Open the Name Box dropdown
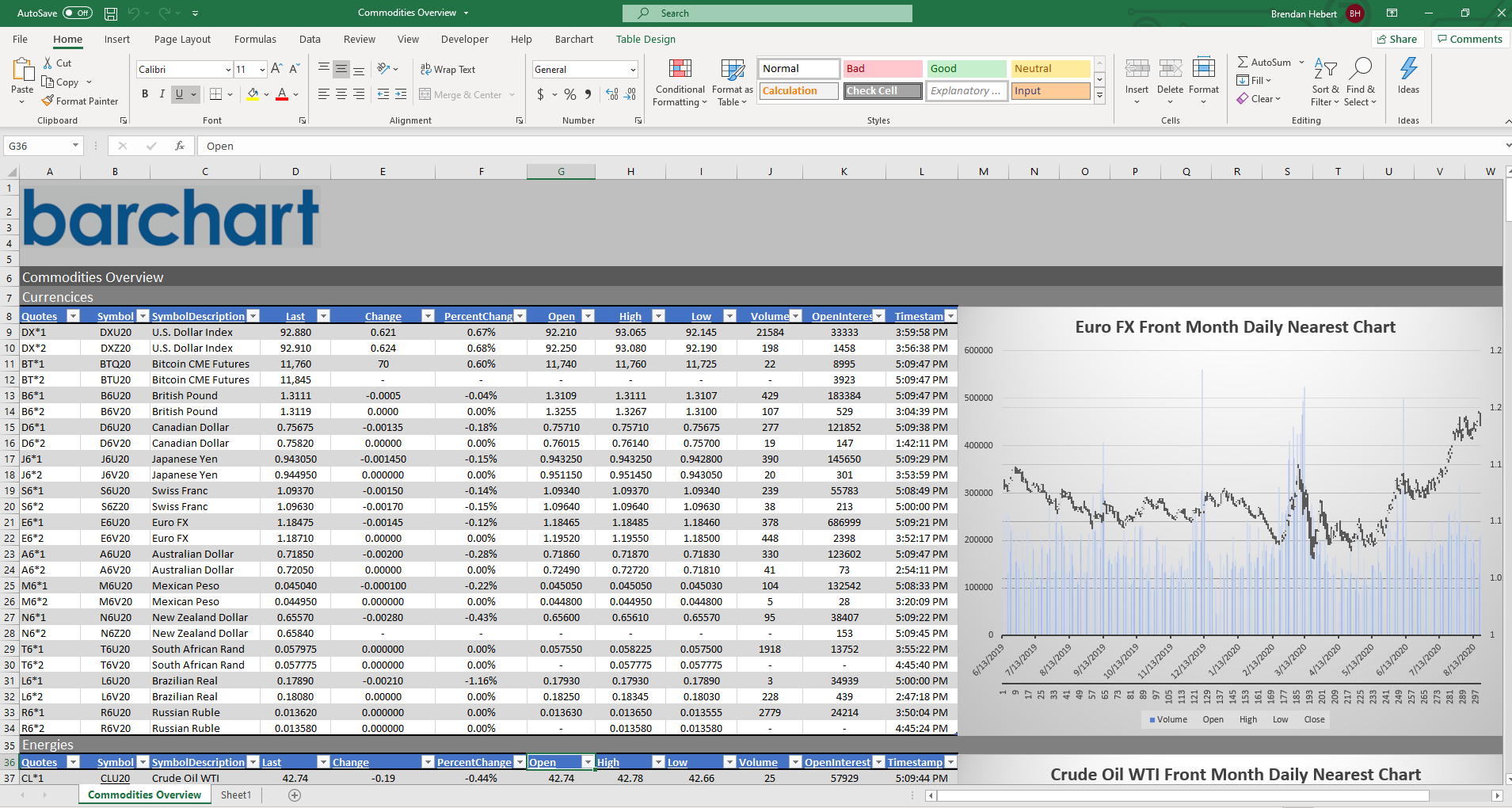Screen dimensions: 1512x808 click(75, 146)
